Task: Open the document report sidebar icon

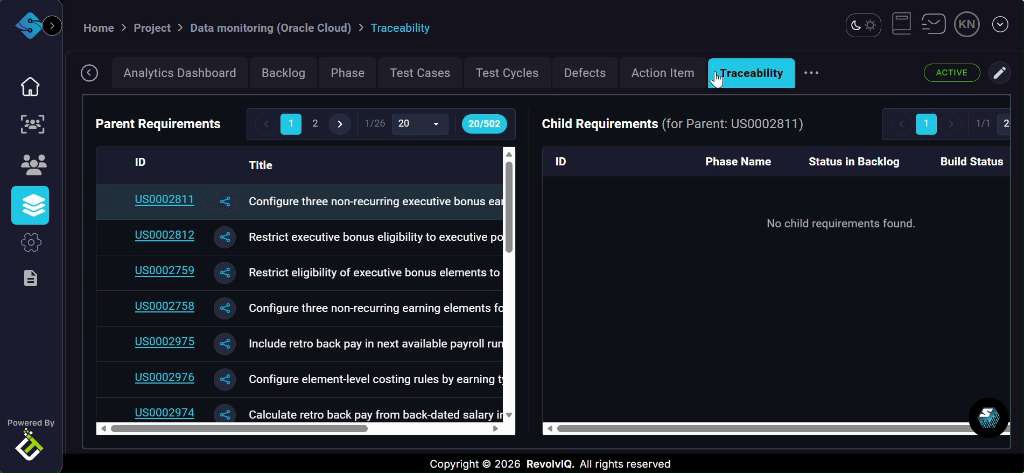Action: 30,278
